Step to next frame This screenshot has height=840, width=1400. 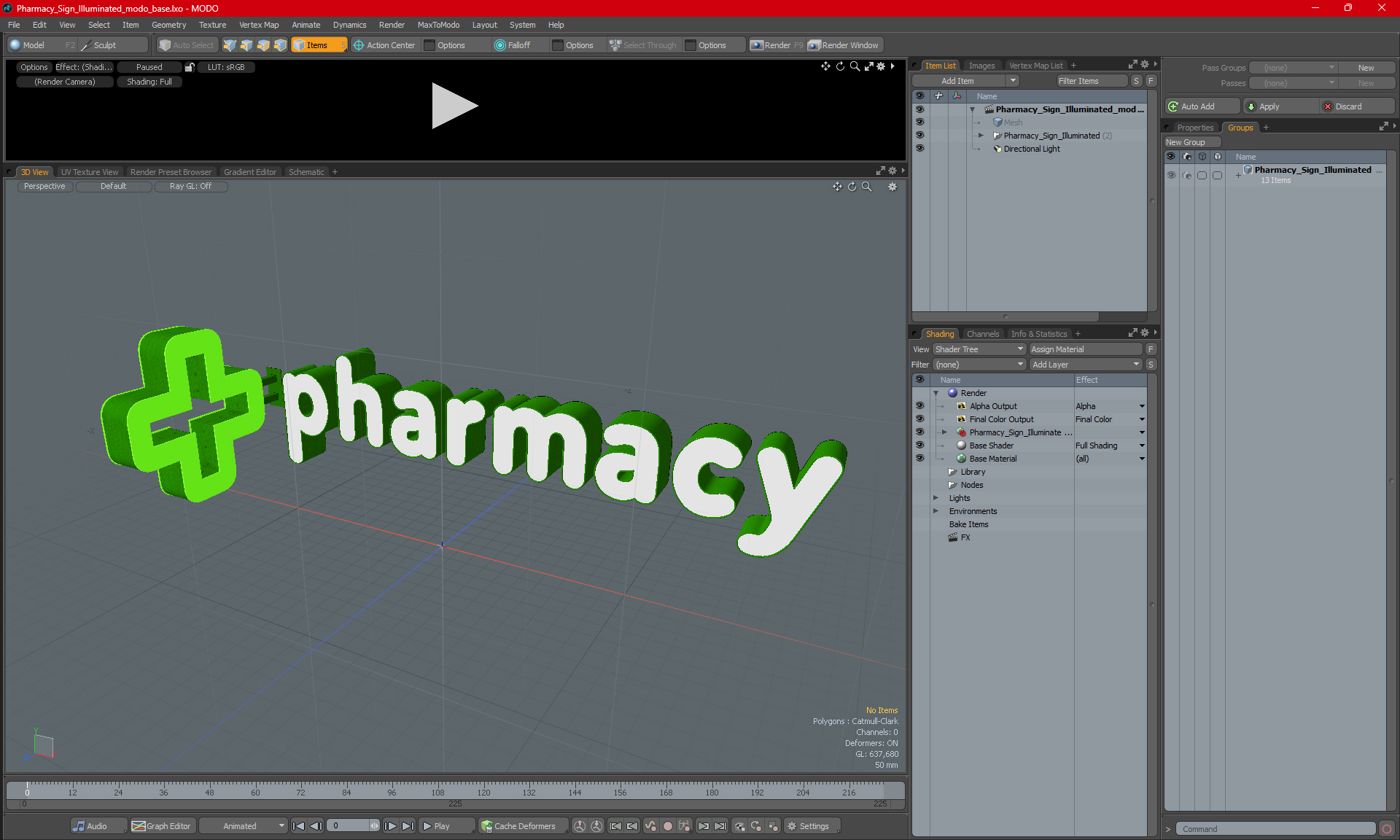pos(391,826)
